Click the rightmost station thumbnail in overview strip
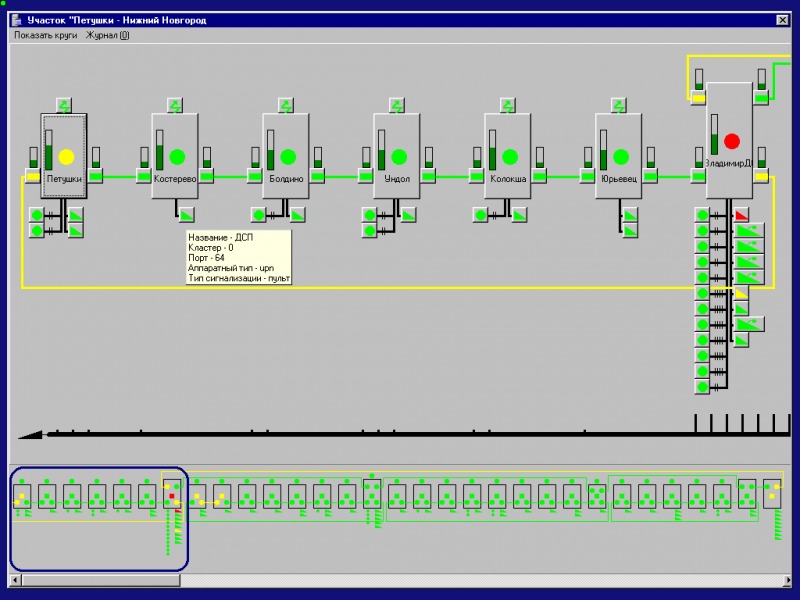The image size is (800, 600). [772, 494]
